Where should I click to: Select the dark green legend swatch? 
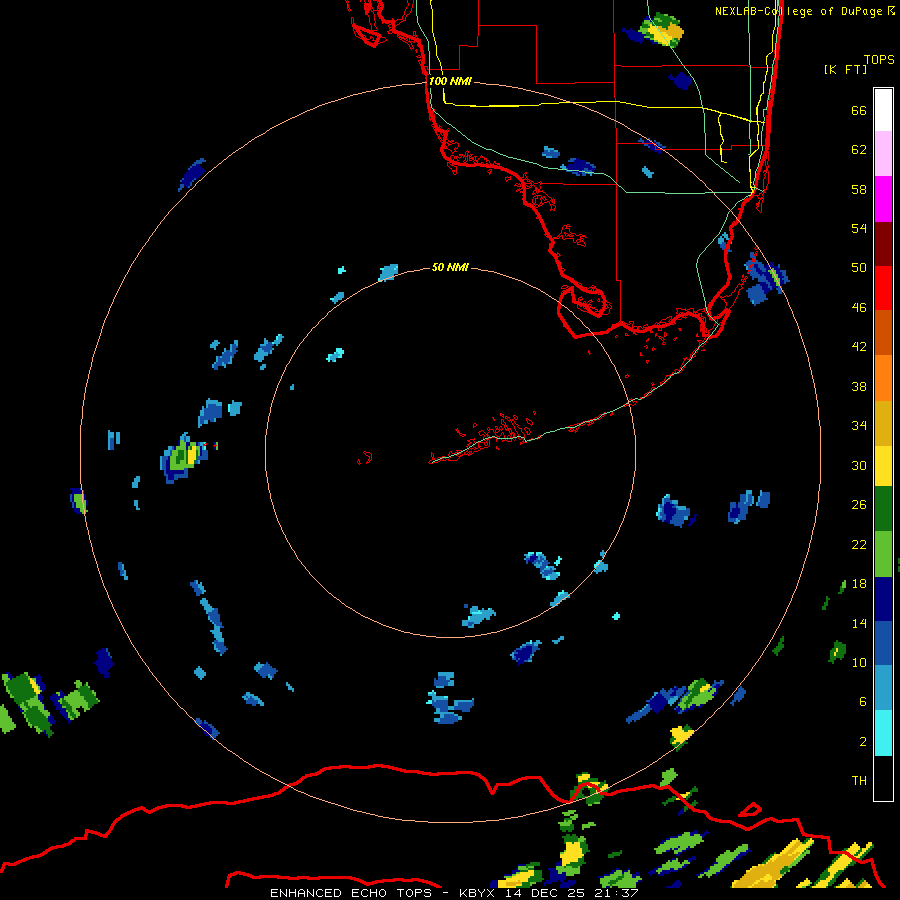pyautogui.click(x=883, y=509)
